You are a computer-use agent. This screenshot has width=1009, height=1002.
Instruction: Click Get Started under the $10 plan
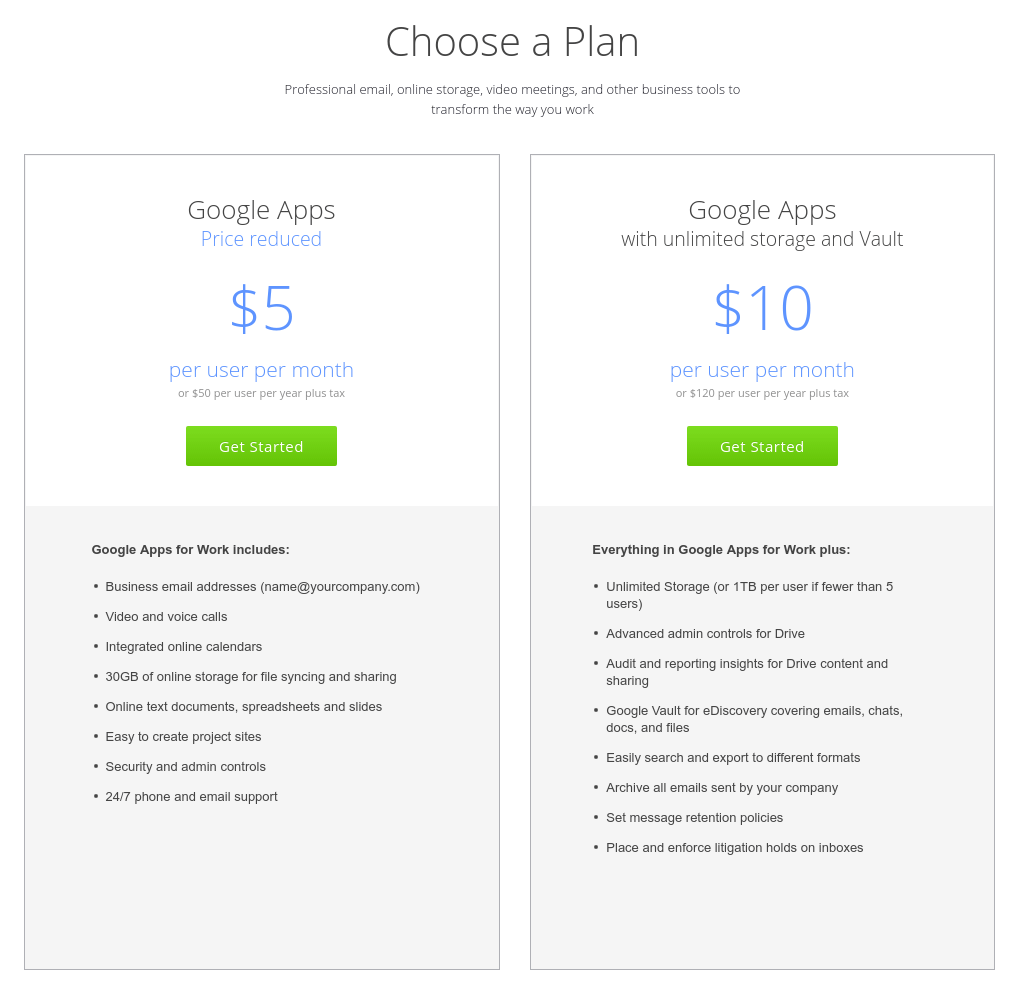762,446
